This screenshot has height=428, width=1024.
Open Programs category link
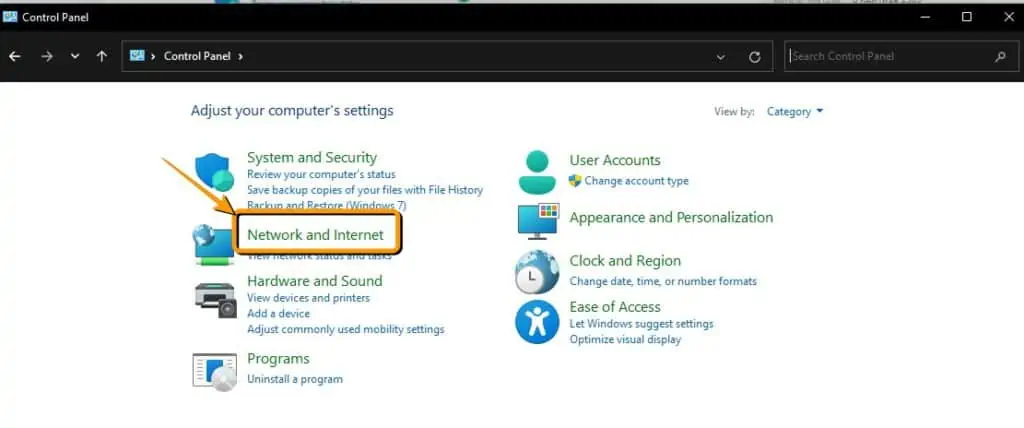point(278,359)
